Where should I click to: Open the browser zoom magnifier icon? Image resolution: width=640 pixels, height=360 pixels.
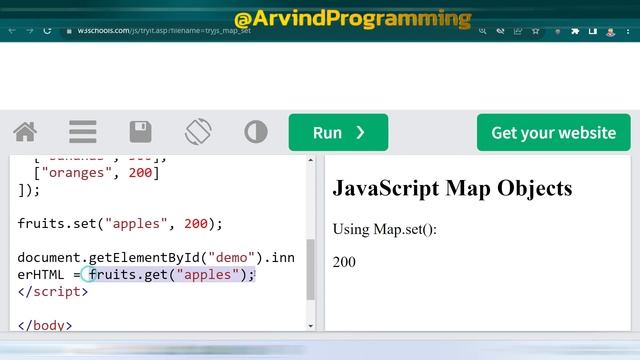(x=482, y=31)
